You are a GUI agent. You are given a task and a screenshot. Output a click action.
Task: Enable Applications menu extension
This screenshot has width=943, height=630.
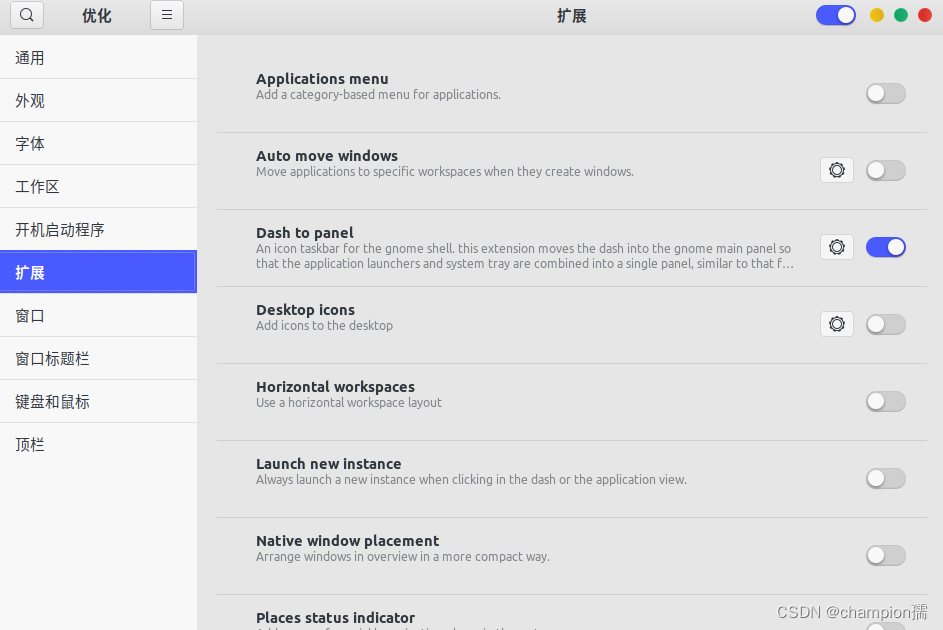[x=886, y=93]
